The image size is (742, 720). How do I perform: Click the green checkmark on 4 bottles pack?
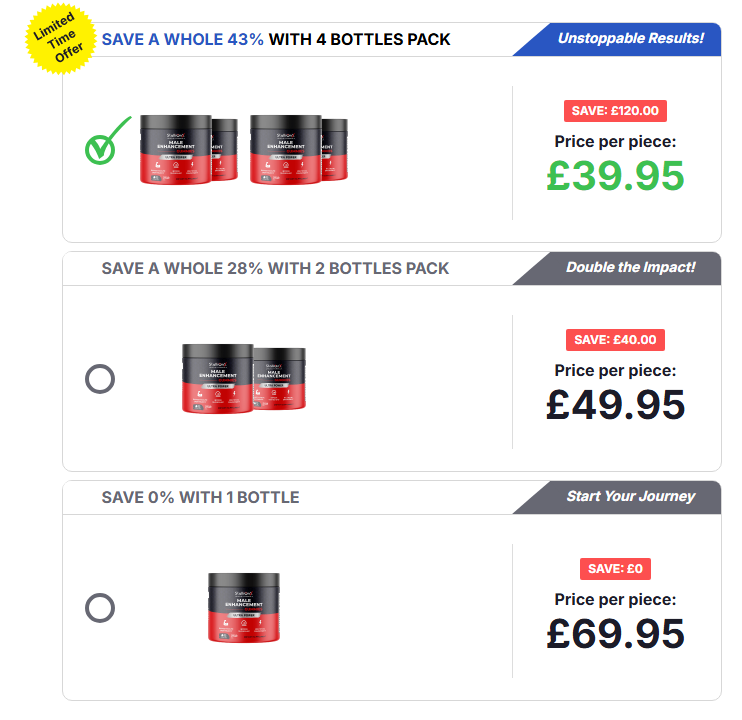107,140
